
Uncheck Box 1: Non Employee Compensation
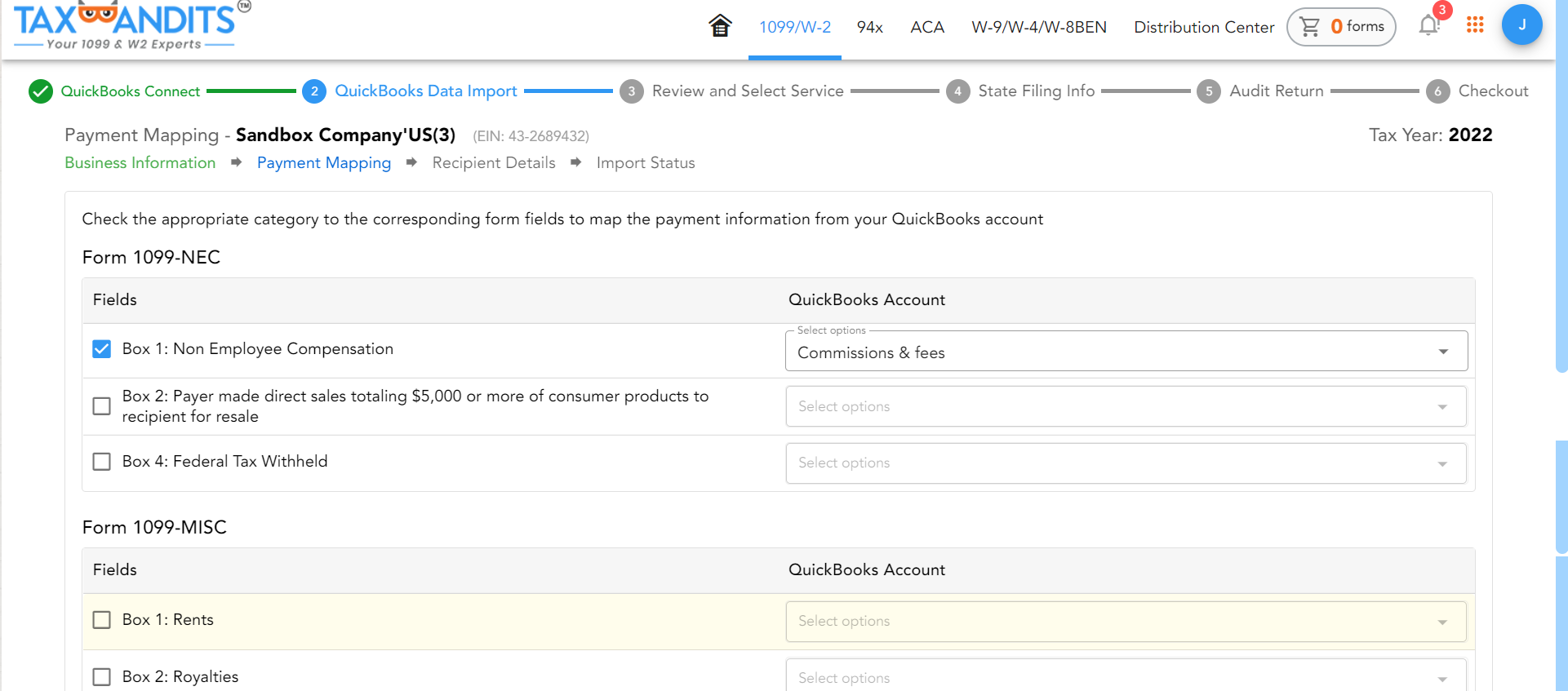(x=102, y=349)
